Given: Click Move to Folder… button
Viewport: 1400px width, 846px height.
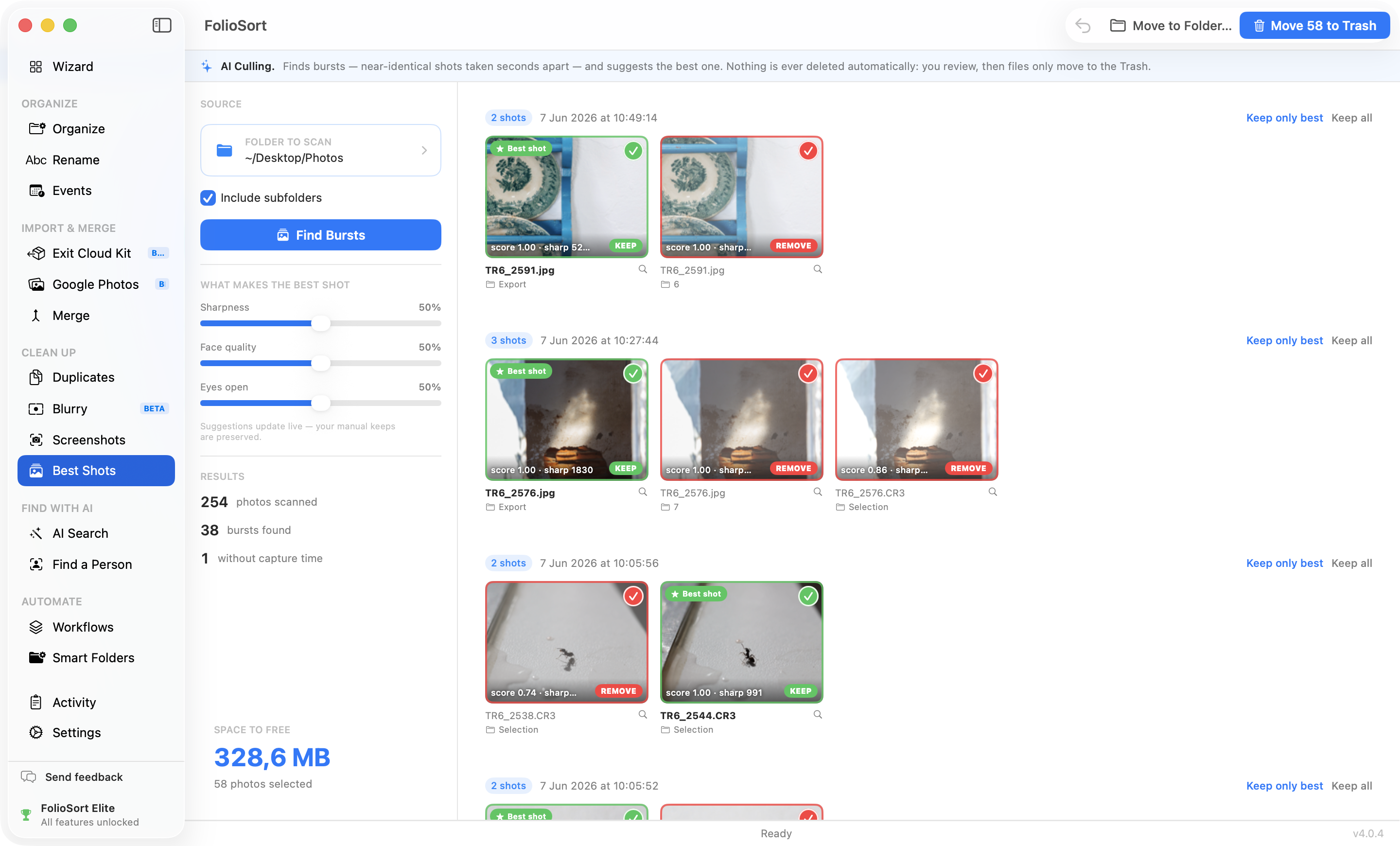Looking at the screenshot, I should coord(1171,26).
